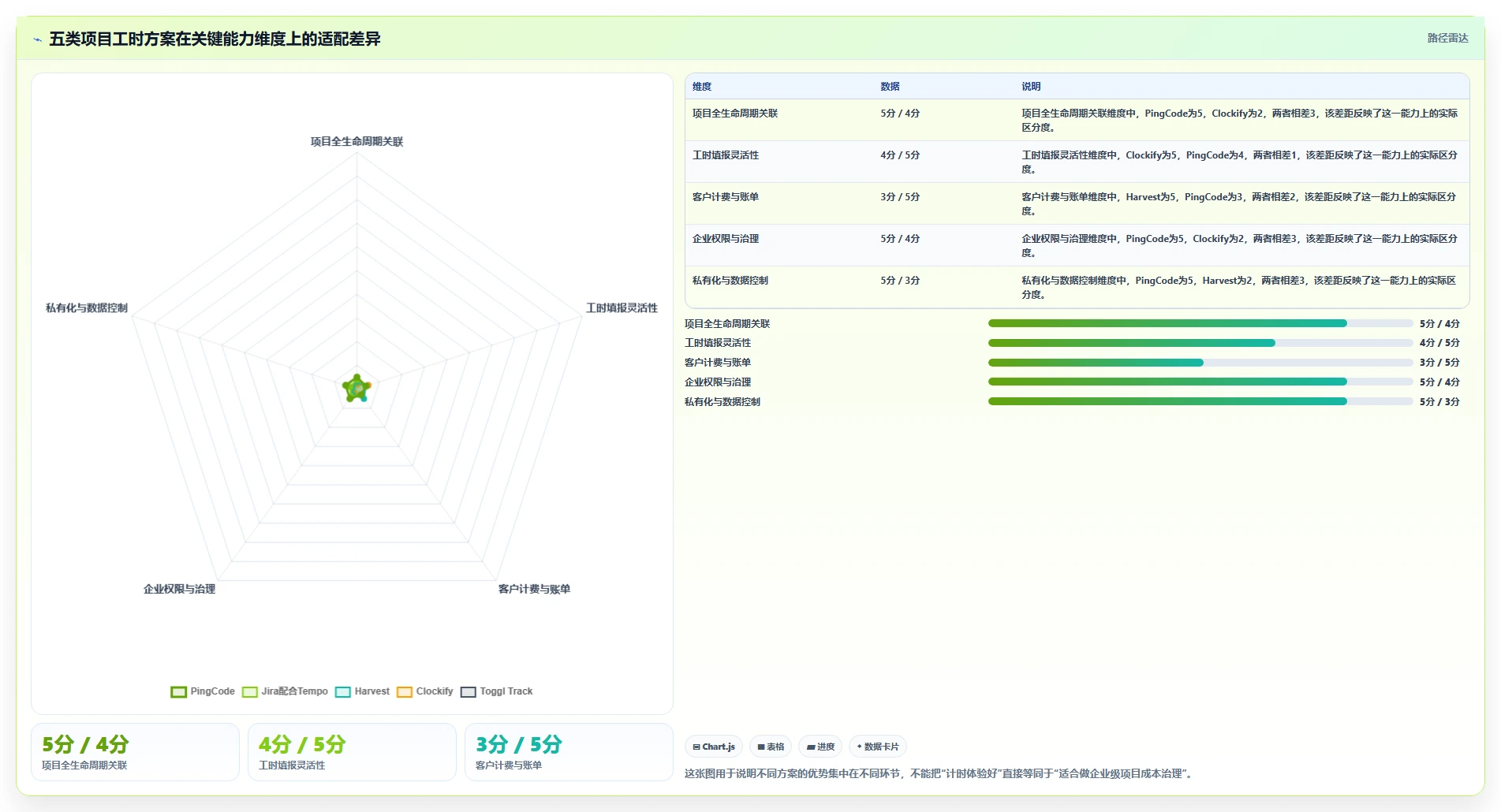The width and height of the screenshot is (1501, 812).
Task: Toggle Clockify legend series
Action: [x=424, y=691]
